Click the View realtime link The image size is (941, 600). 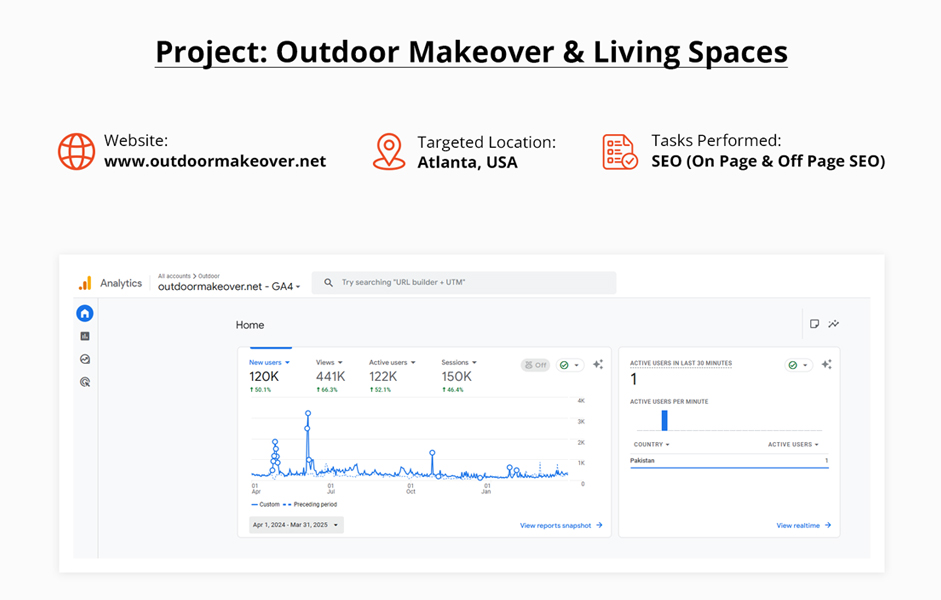[800, 524]
